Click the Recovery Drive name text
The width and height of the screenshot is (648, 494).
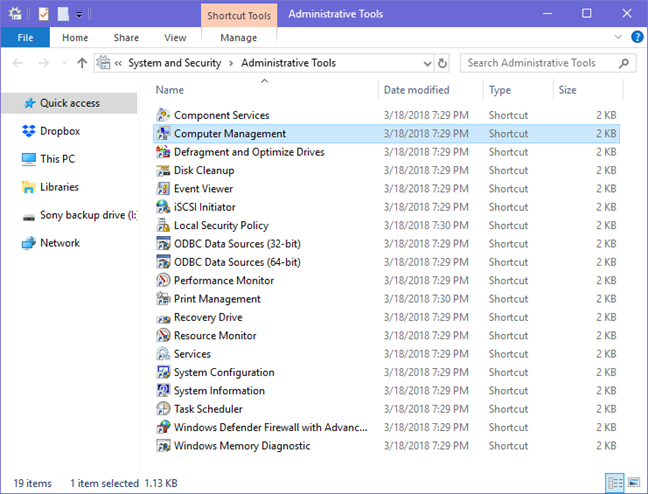point(208,317)
